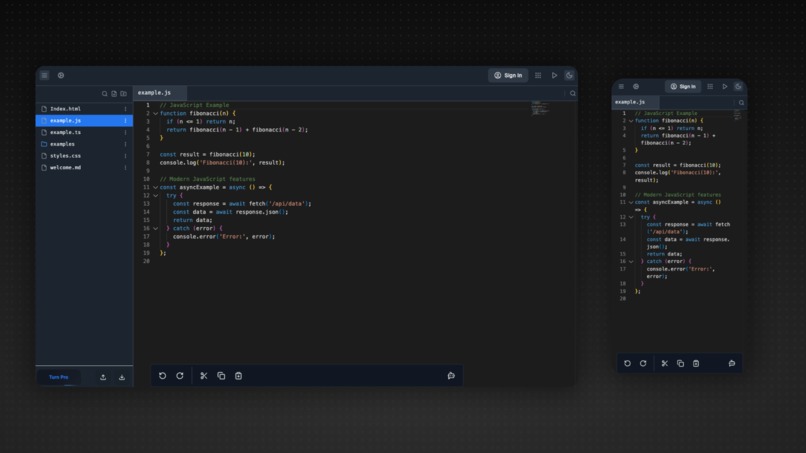Open index.html in the file list

click(x=84, y=108)
